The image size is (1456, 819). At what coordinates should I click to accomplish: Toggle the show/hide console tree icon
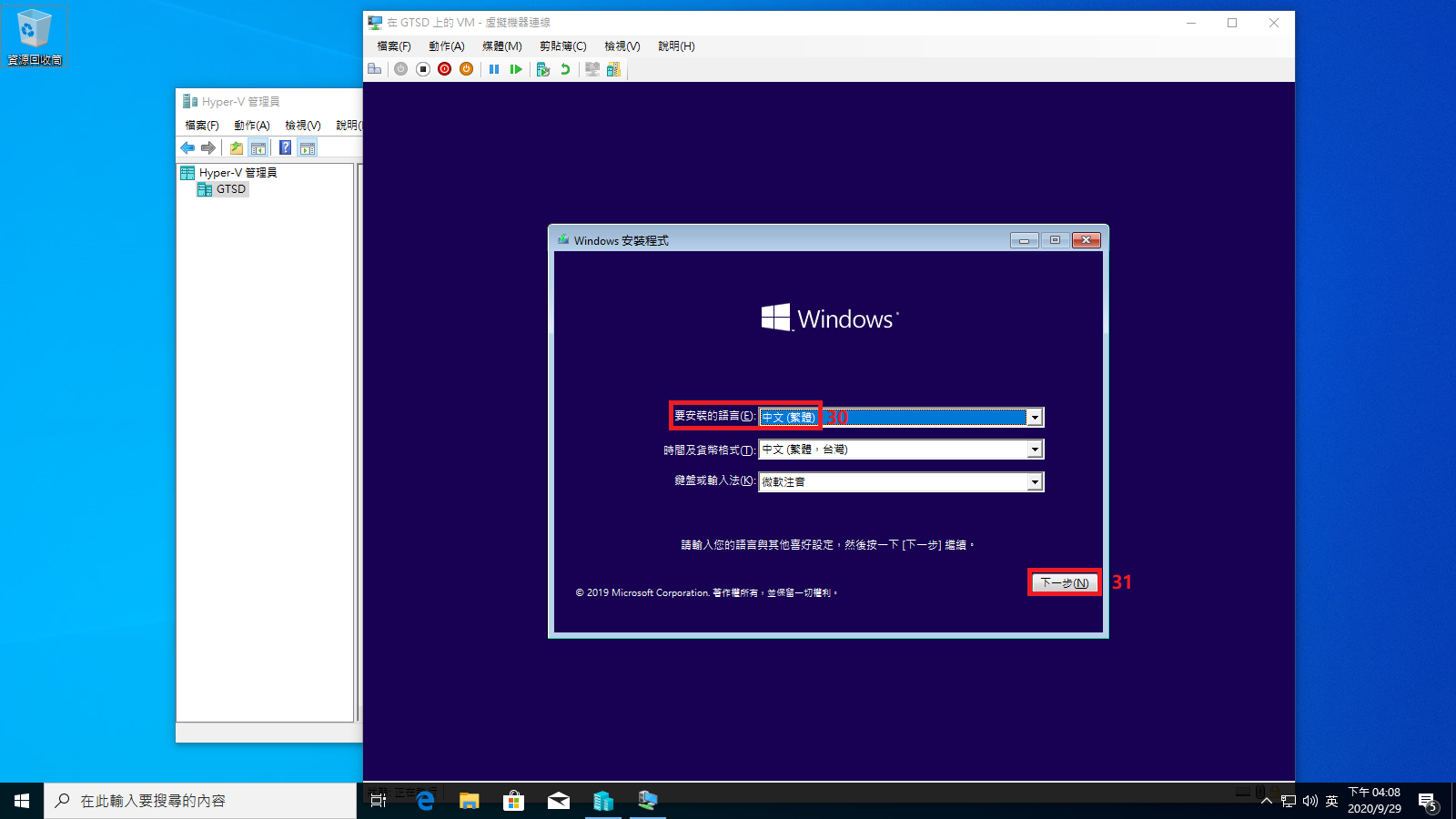coord(258,147)
